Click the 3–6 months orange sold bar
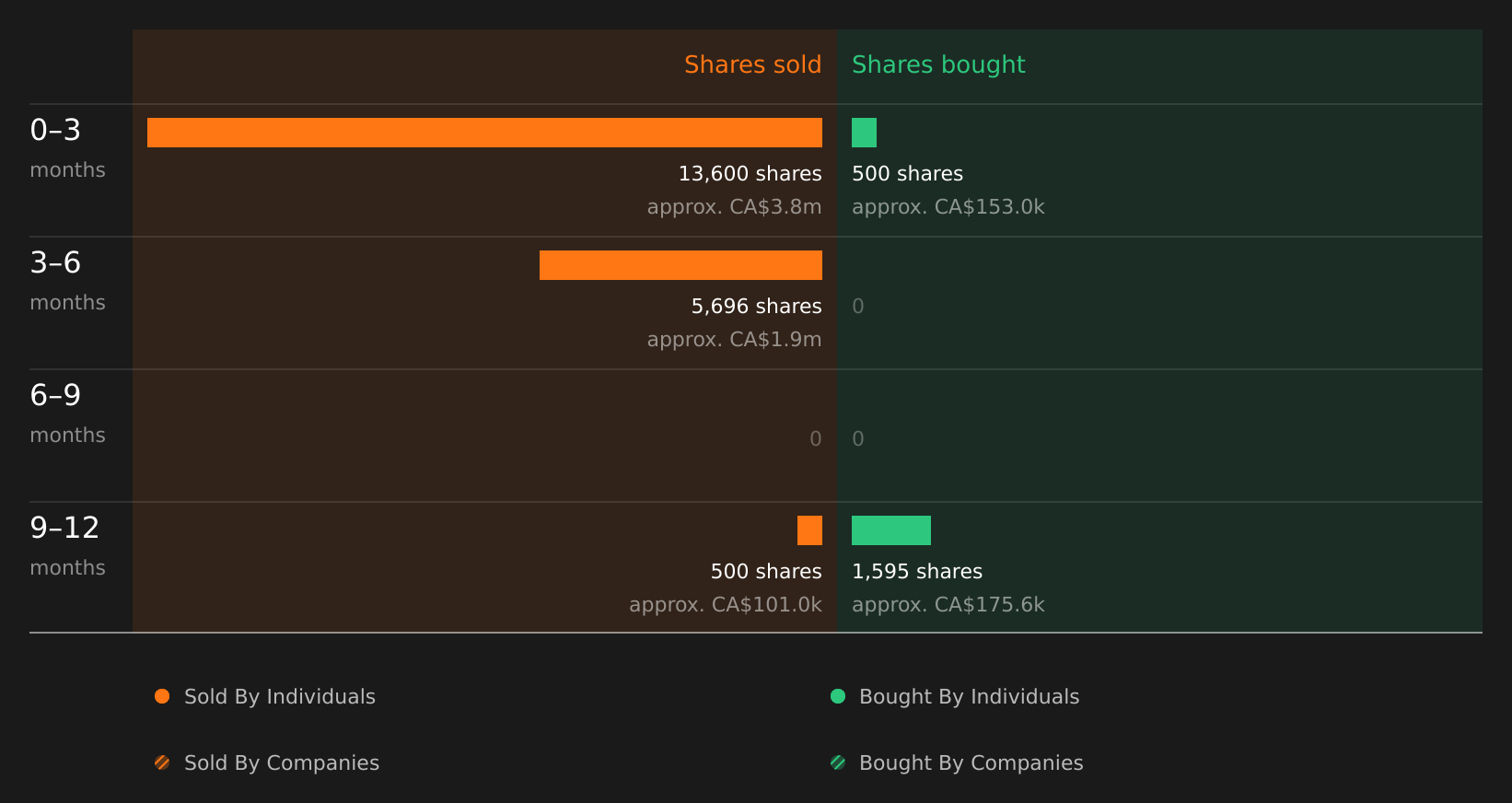The height and width of the screenshot is (803, 1512). 680,265
